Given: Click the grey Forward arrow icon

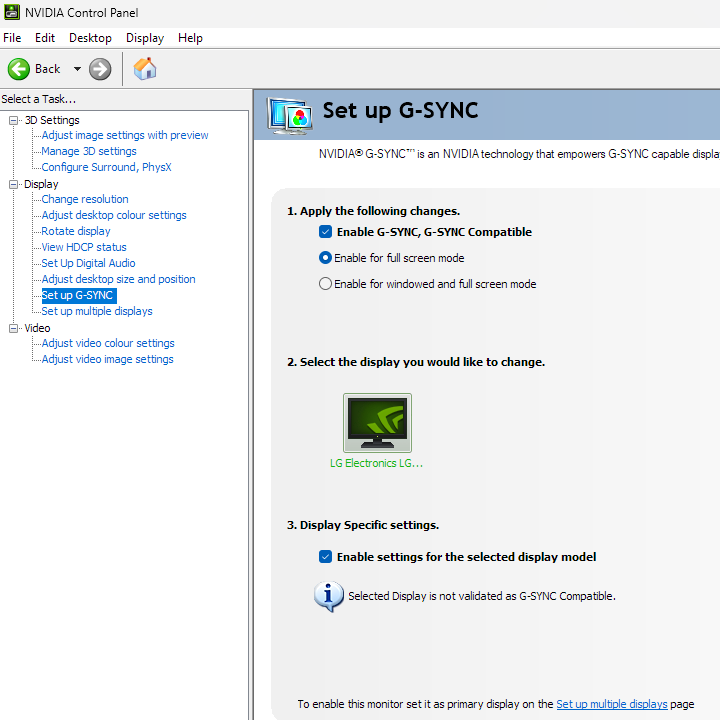Looking at the screenshot, I should (x=100, y=69).
